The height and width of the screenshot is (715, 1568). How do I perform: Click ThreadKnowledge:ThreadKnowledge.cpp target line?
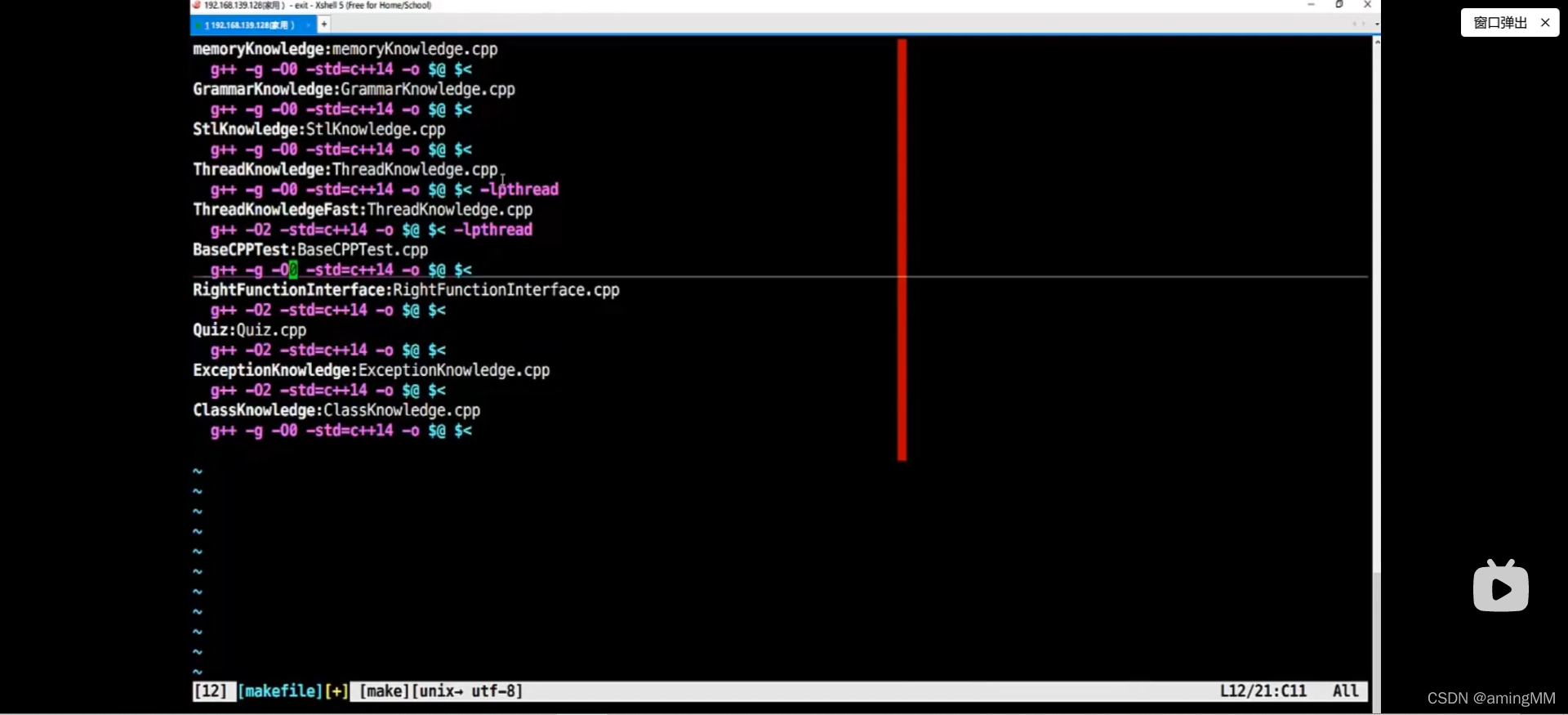pos(345,169)
